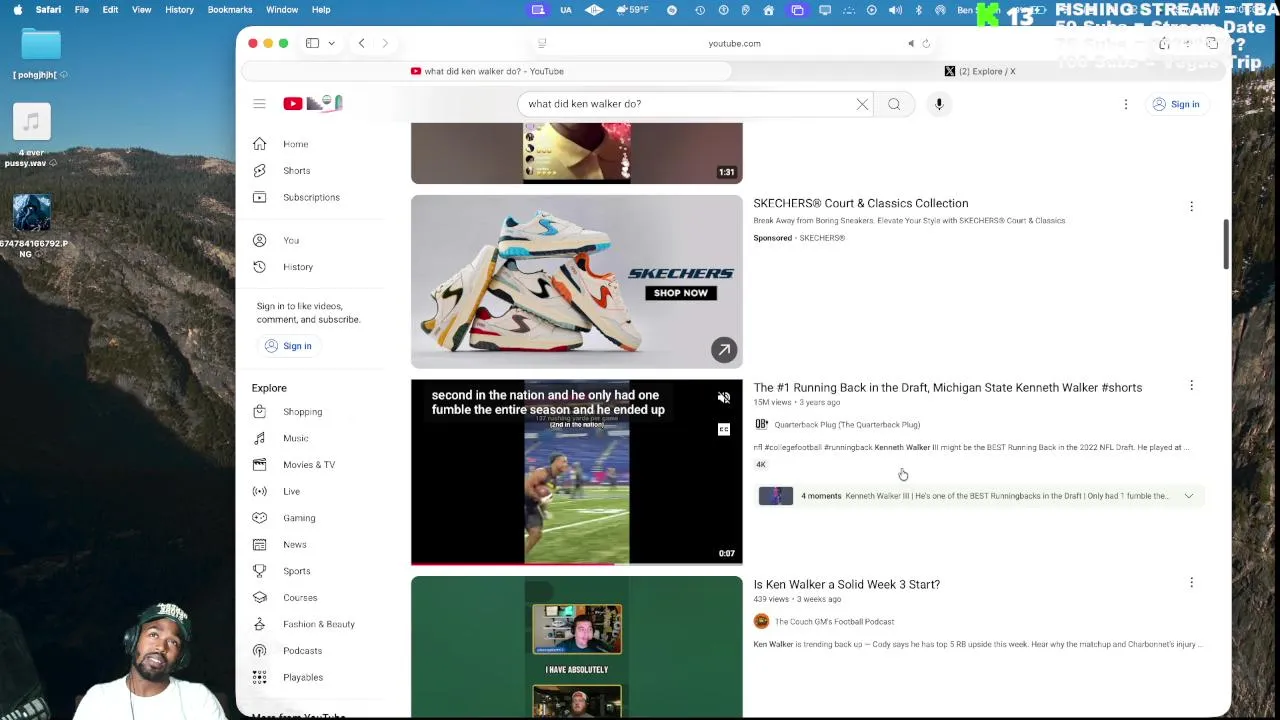Select the '4 ever' wav file on desktop

tap(31, 123)
